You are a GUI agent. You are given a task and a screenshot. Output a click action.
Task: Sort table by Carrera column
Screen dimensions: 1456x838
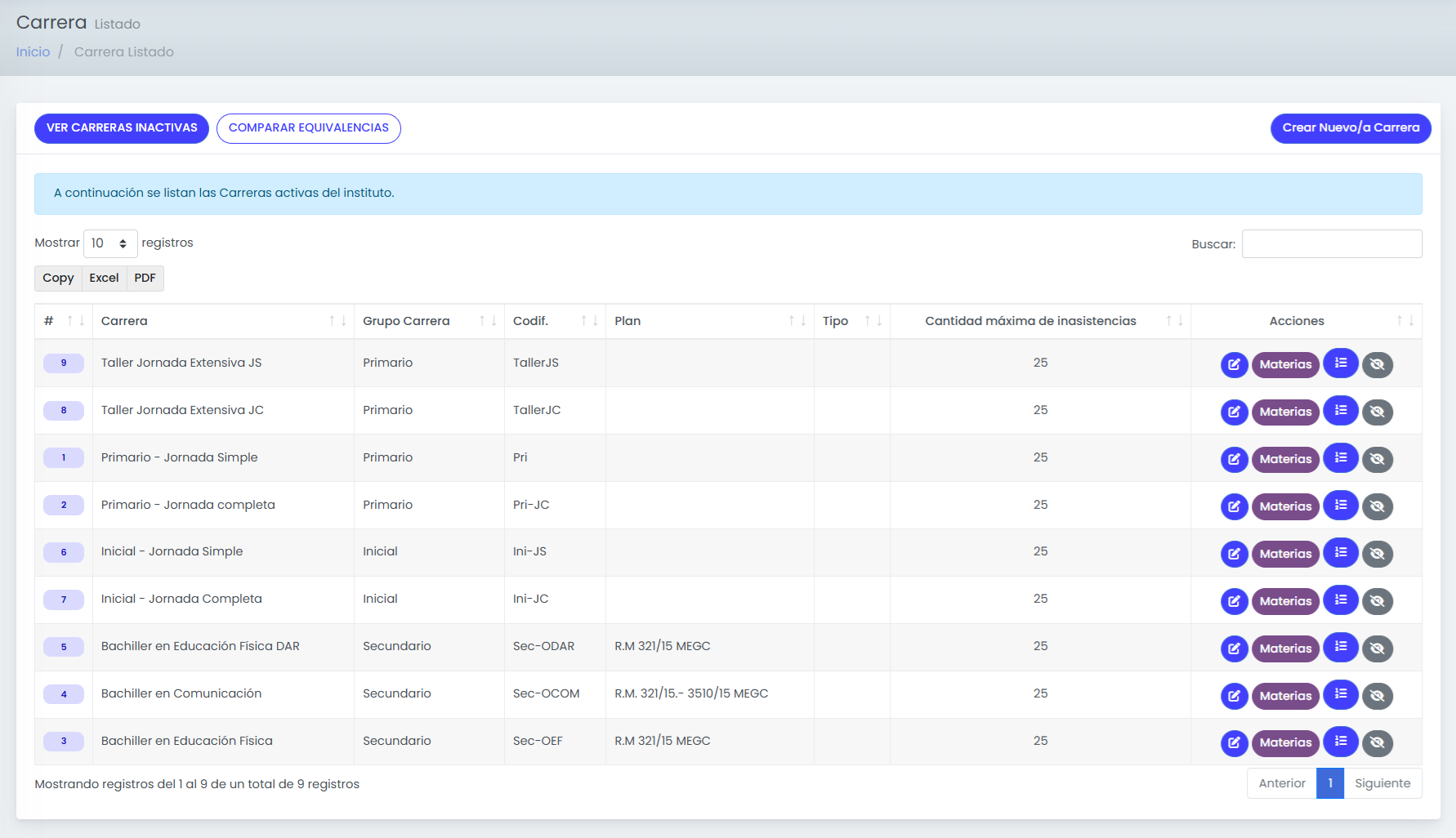[x=223, y=321]
